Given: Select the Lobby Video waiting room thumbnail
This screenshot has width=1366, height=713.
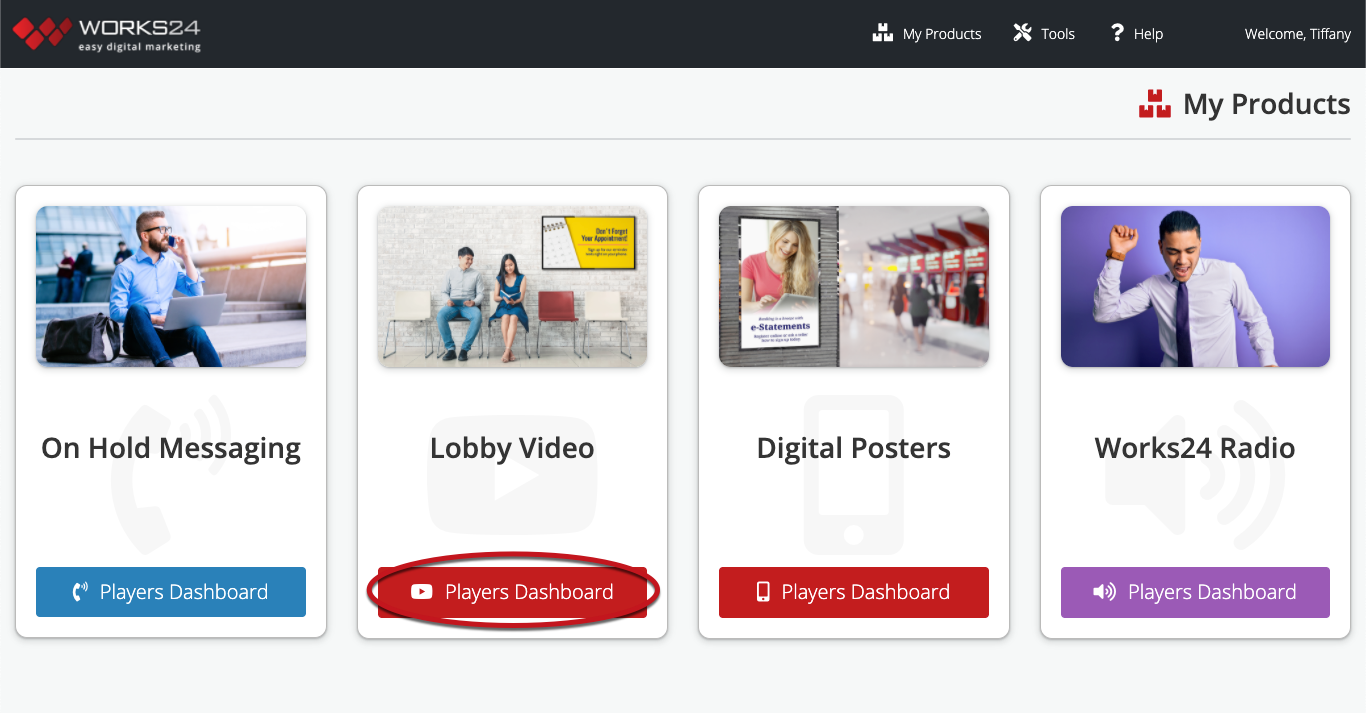Looking at the screenshot, I should 512,286.
